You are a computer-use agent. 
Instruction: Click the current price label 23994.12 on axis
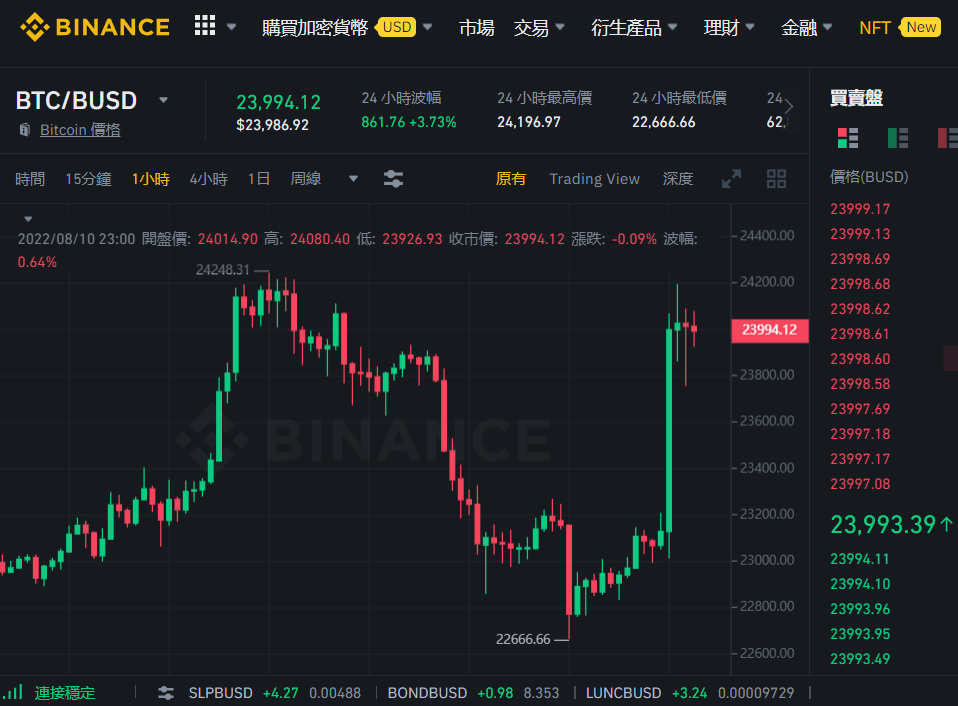point(770,330)
